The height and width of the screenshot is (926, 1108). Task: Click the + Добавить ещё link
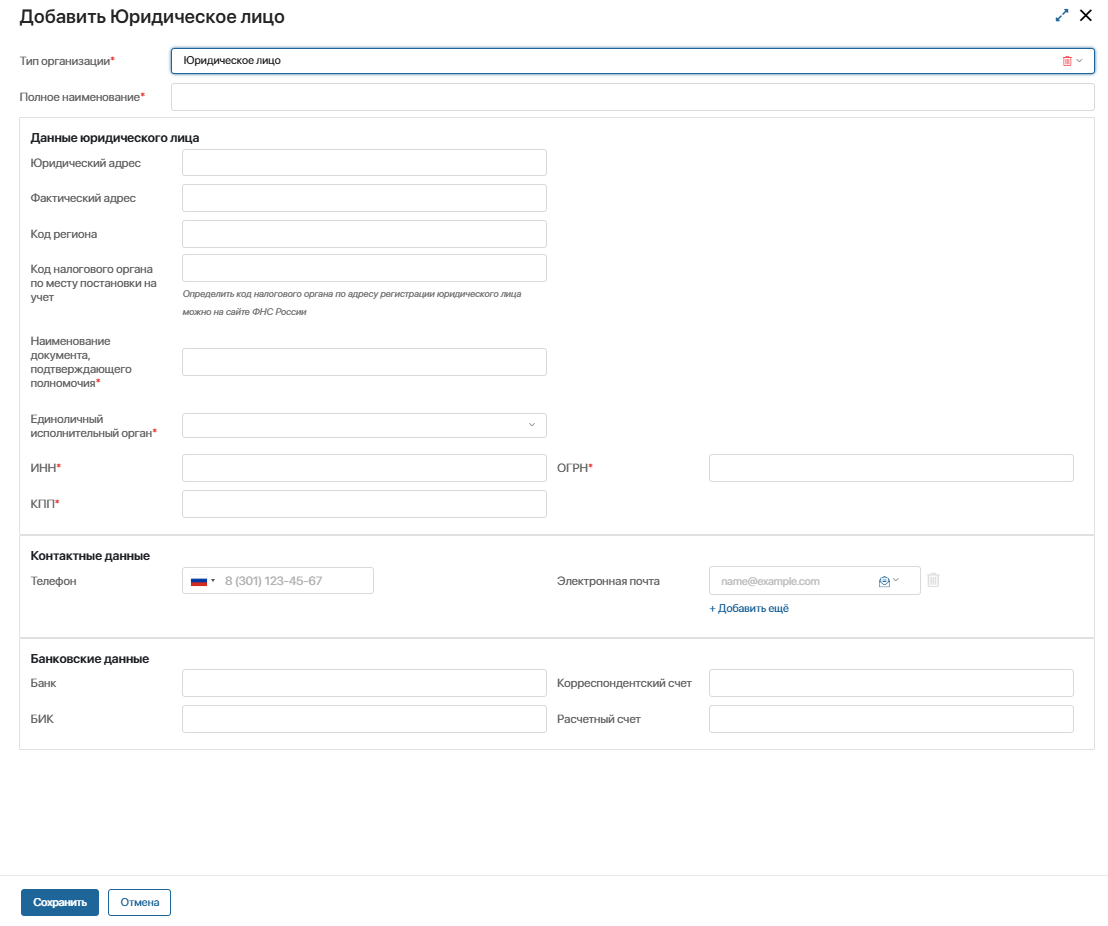(x=749, y=608)
